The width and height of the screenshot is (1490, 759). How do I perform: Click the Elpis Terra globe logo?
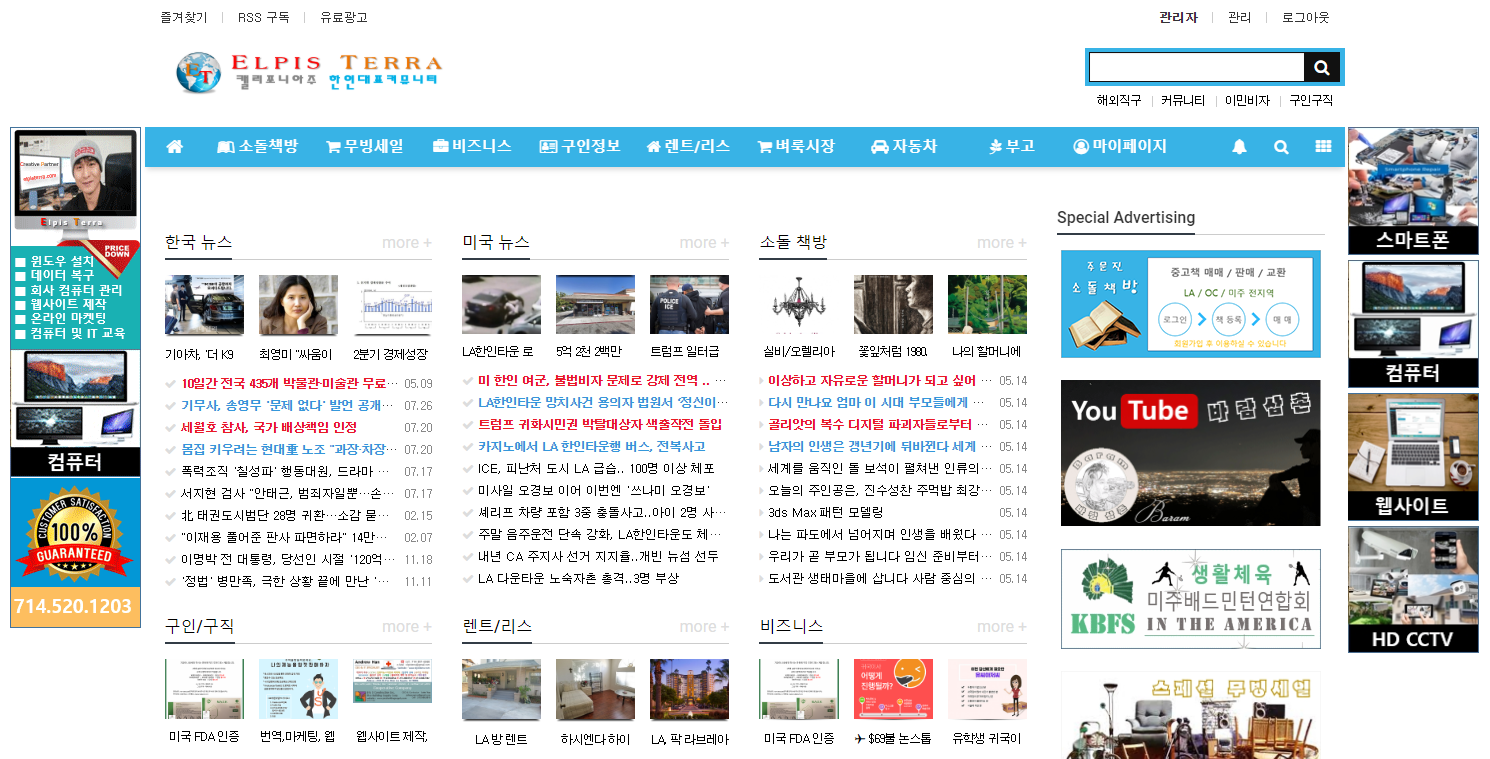coord(198,73)
